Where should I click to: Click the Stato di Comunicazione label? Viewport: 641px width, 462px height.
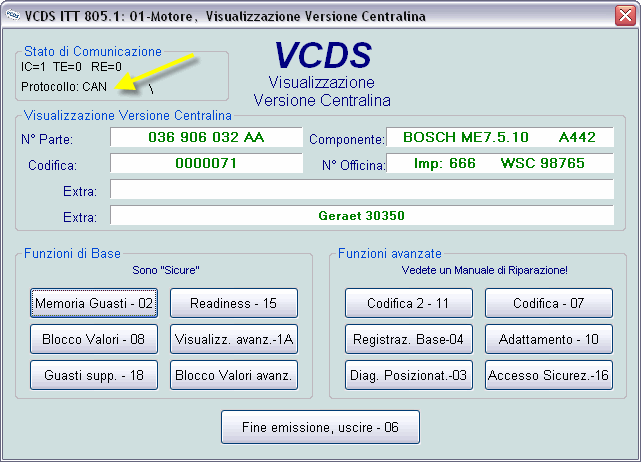pos(93,52)
